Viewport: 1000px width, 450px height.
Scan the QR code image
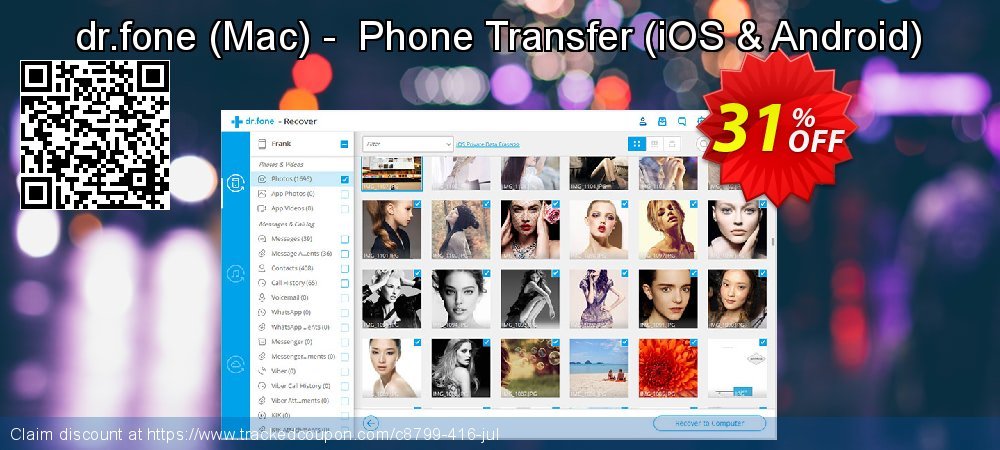click(x=95, y=134)
